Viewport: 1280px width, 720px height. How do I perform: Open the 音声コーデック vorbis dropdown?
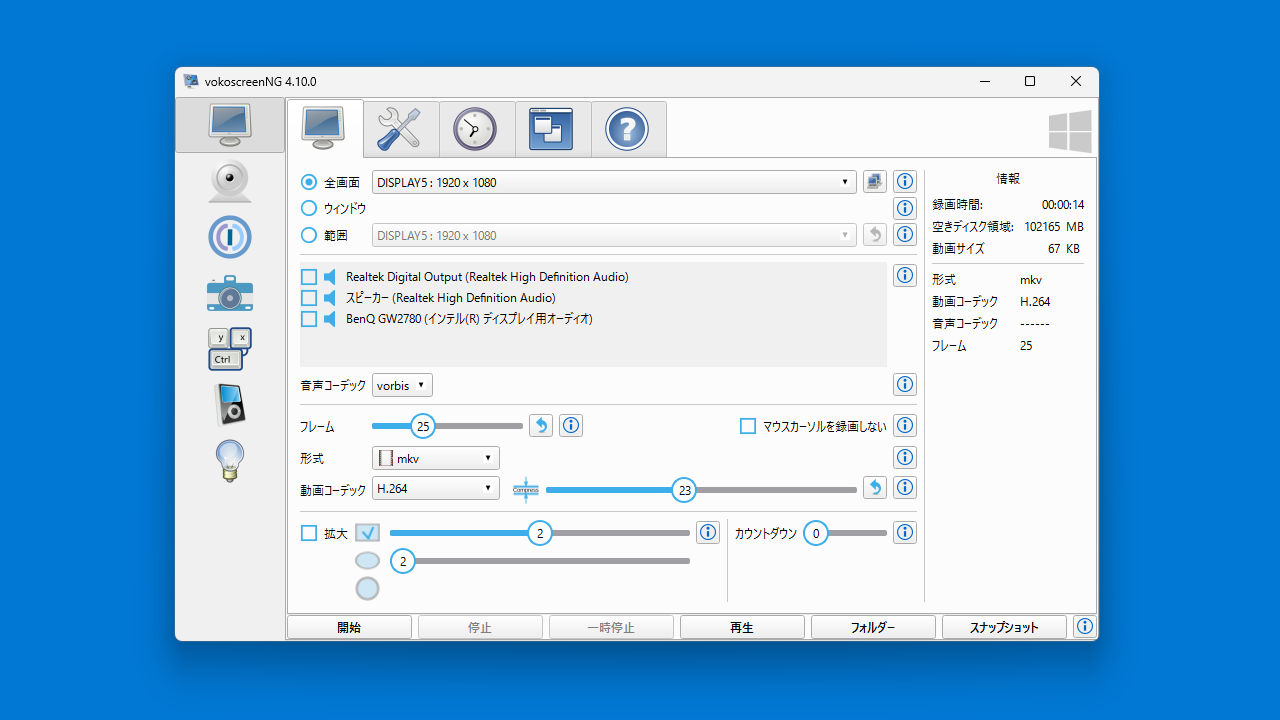pyautogui.click(x=402, y=385)
